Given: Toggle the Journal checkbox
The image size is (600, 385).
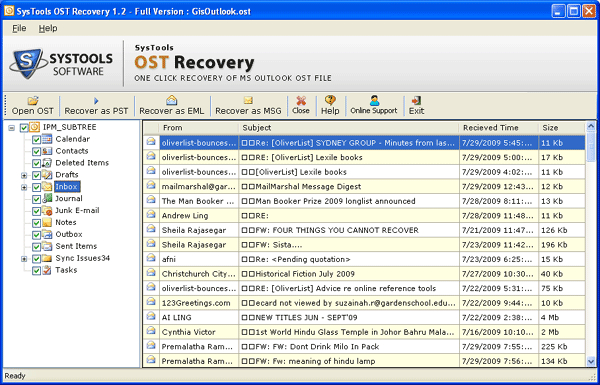Looking at the screenshot, I should pos(36,199).
